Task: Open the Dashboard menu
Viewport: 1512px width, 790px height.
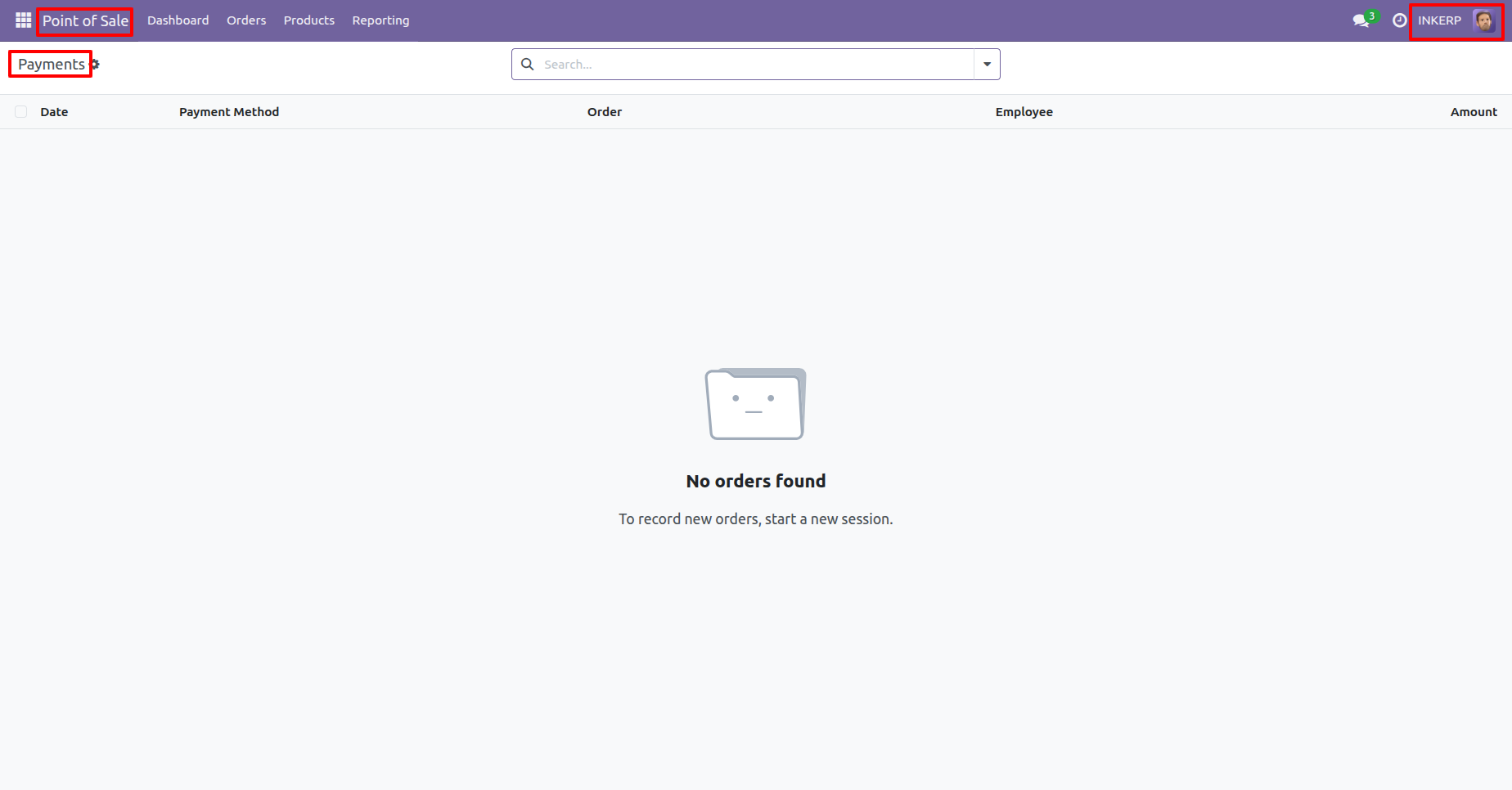Action: [178, 20]
